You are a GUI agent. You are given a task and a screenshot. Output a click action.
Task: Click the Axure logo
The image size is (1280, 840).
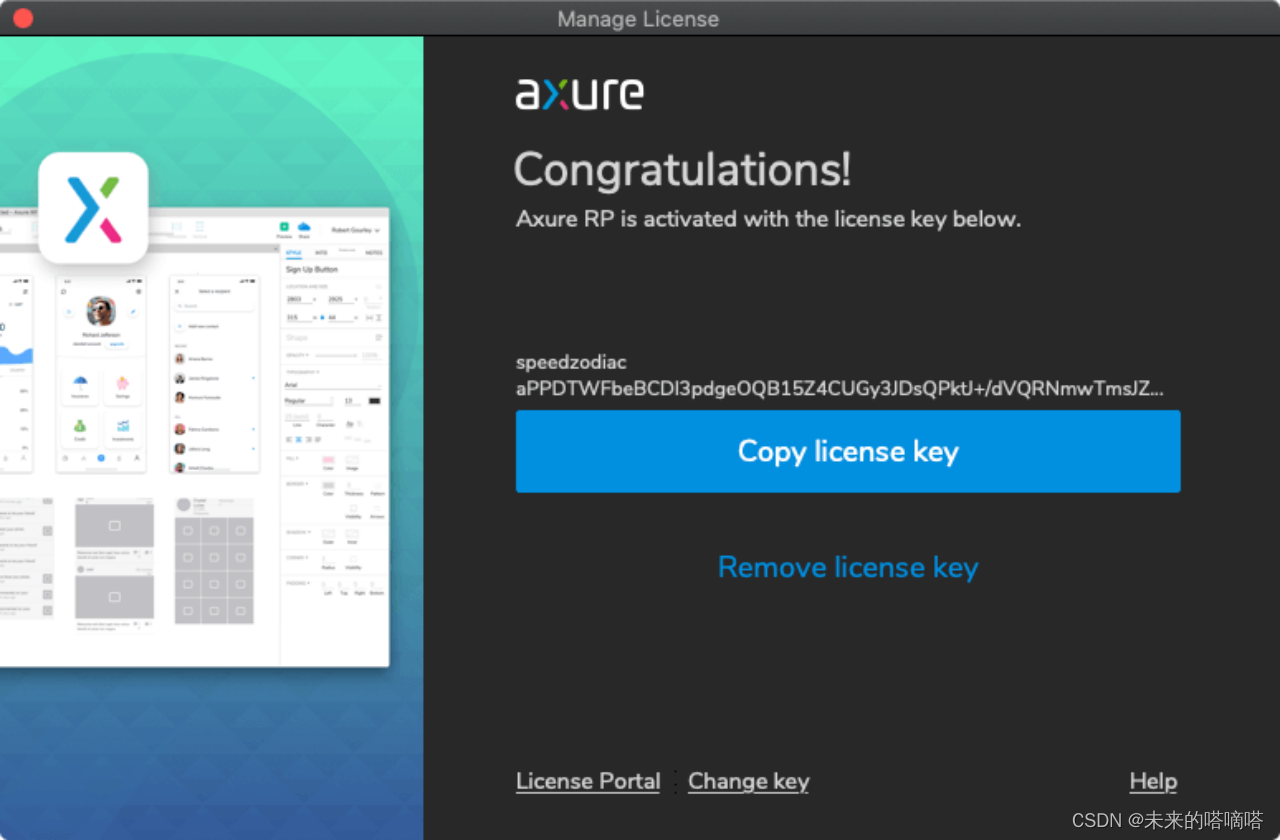(579, 93)
